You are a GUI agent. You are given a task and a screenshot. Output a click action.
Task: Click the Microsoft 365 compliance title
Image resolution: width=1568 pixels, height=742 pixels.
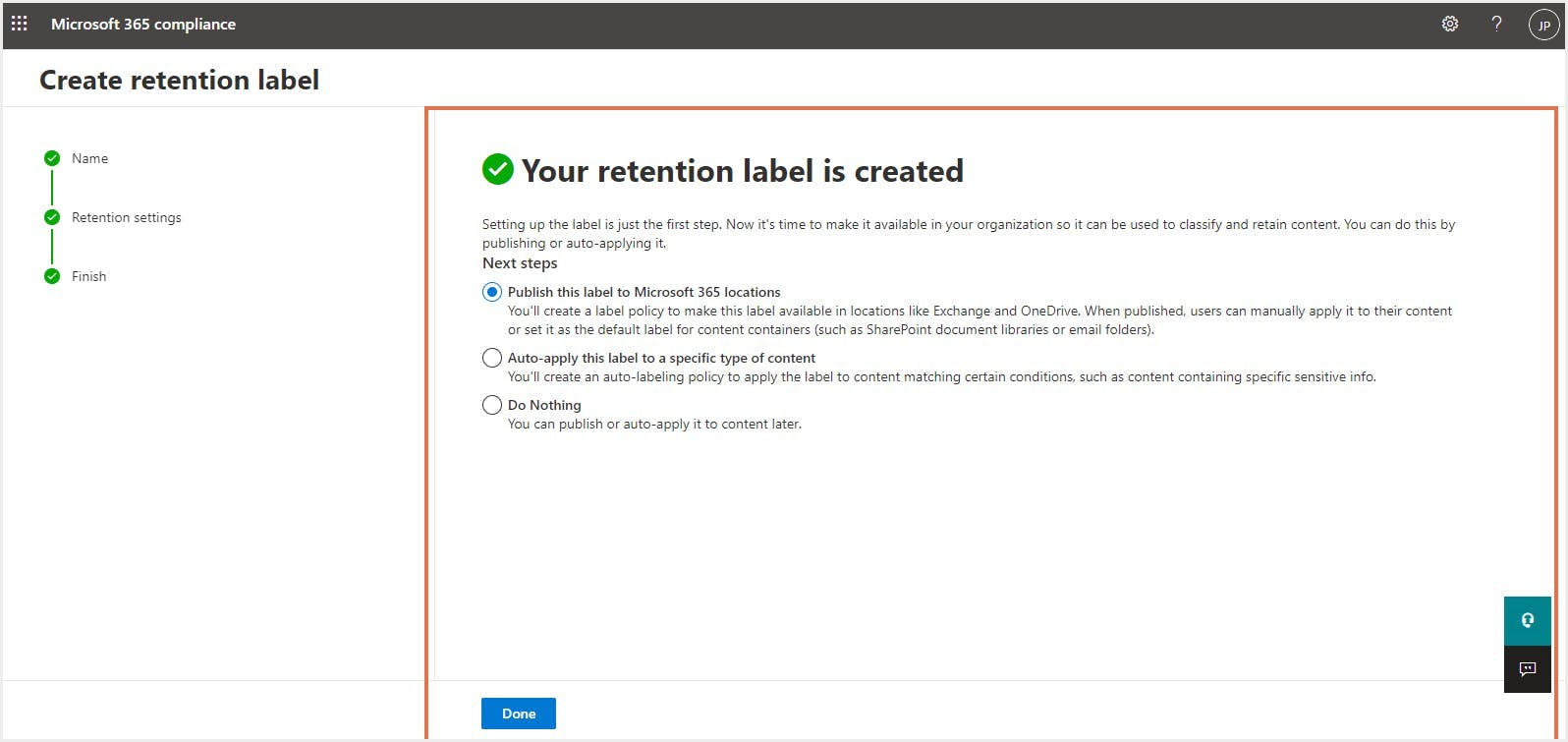[143, 24]
